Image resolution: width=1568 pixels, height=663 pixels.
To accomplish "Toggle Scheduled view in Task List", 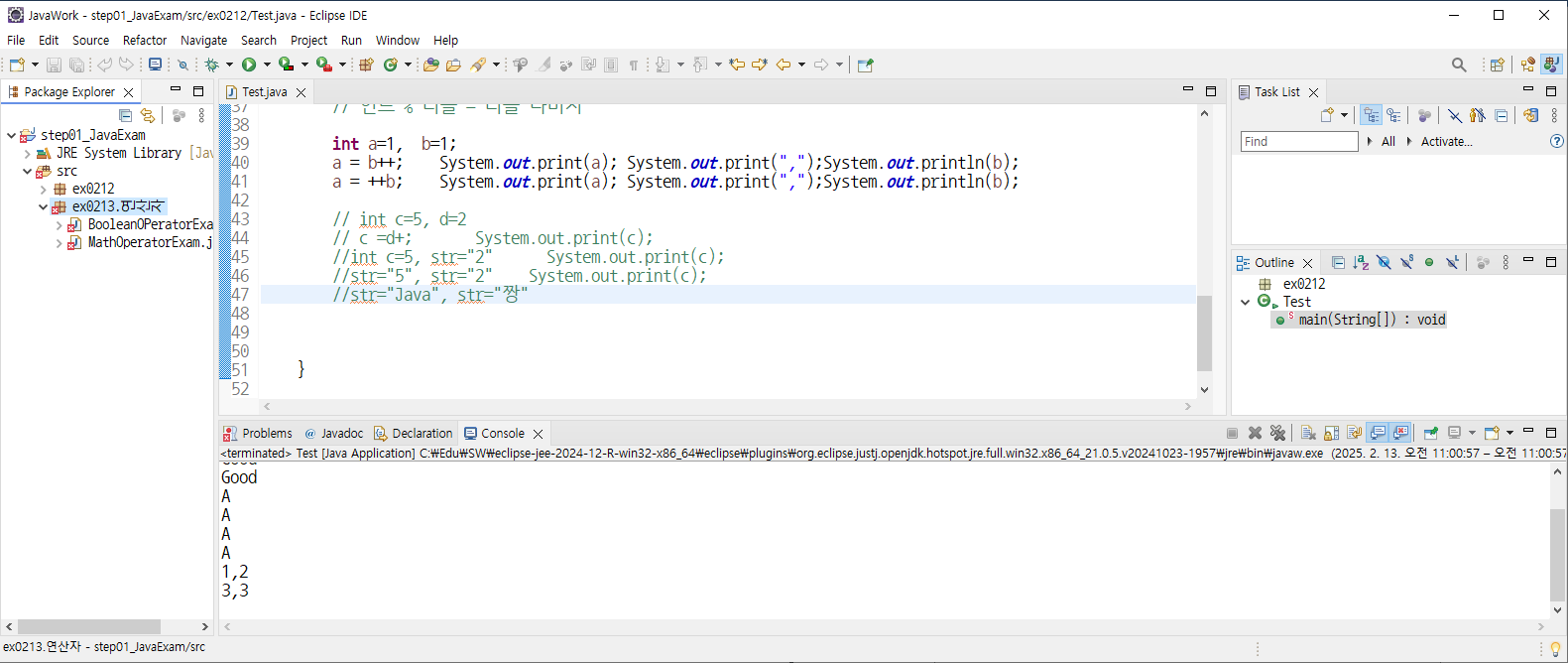I will tap(1393, 115).
